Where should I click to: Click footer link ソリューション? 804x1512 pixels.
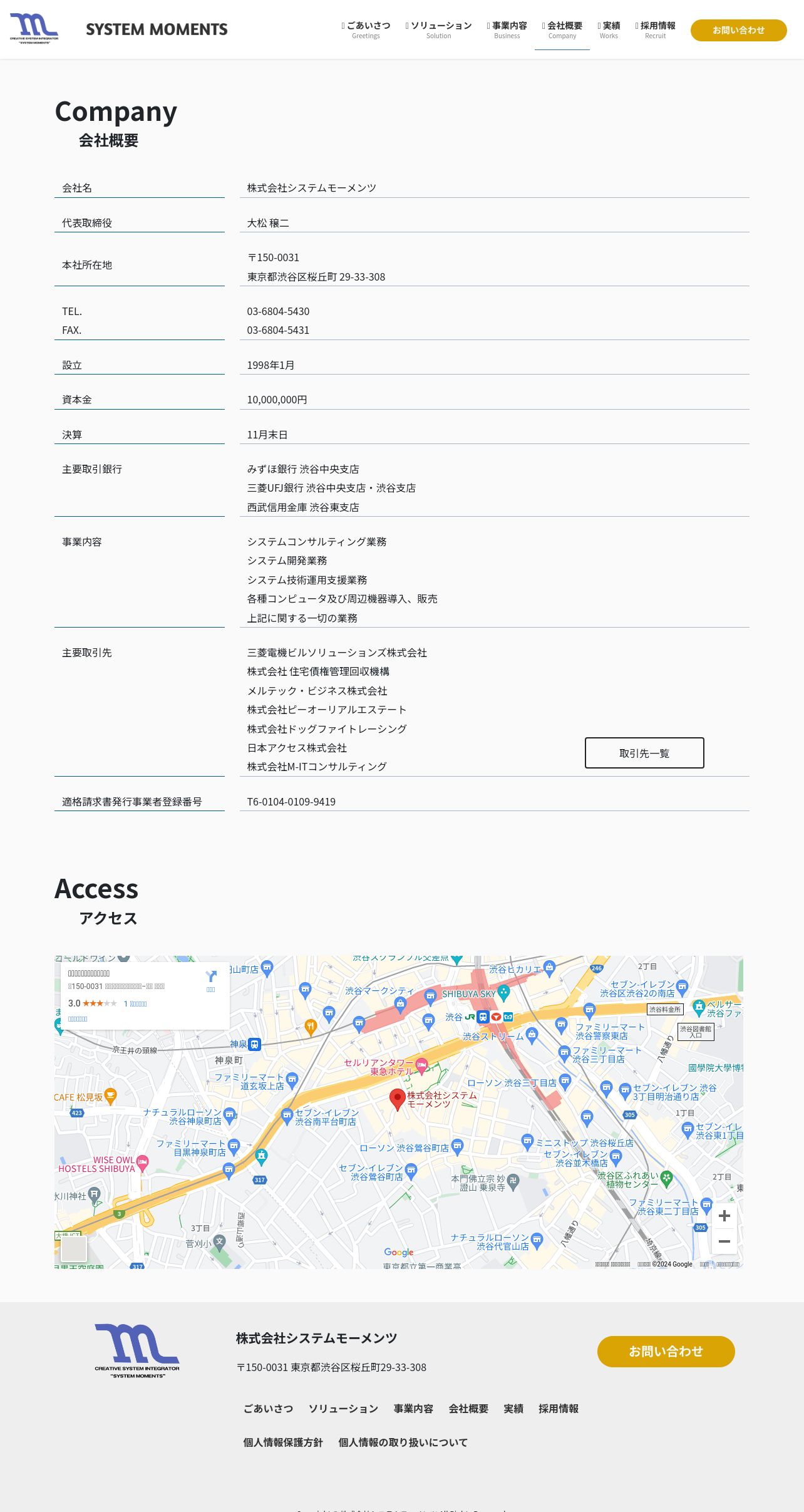(343, 1409)
